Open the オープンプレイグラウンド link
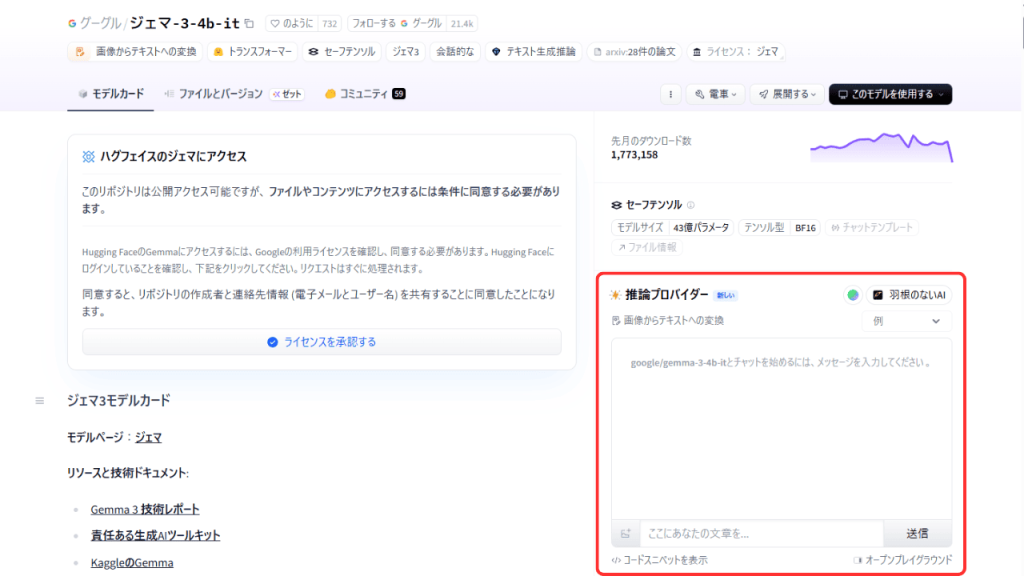The image size is (1024, 576). tap(903, 560)
